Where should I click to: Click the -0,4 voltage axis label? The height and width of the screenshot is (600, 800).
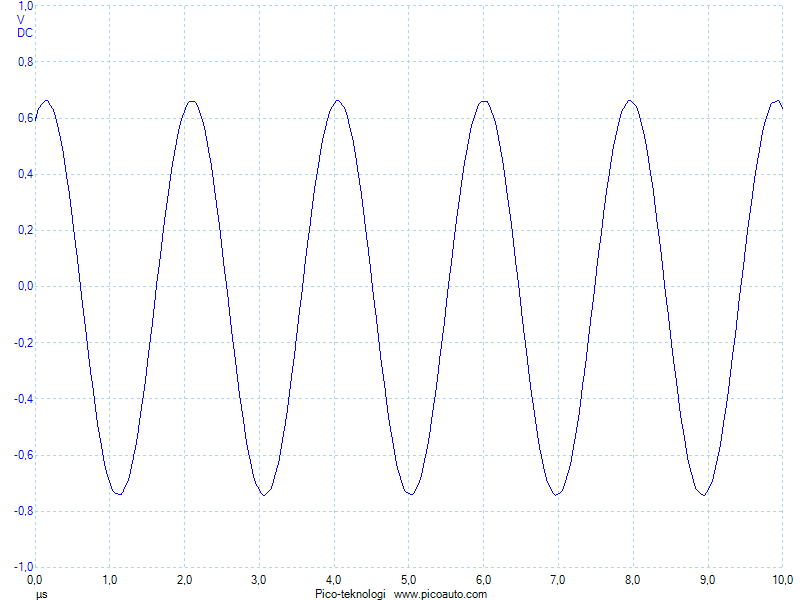[23, 398]
